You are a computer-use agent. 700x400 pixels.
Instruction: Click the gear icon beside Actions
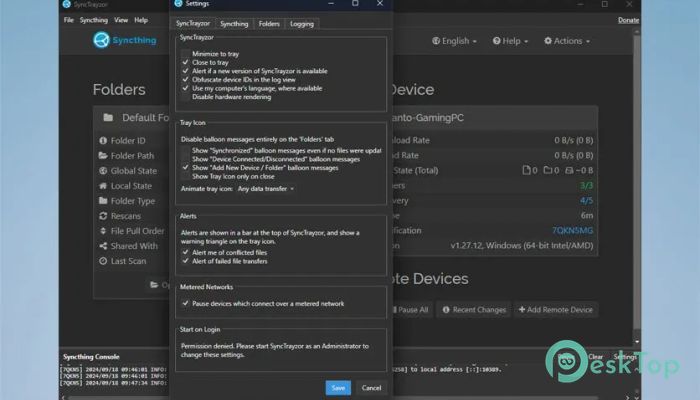click(548, 41)
